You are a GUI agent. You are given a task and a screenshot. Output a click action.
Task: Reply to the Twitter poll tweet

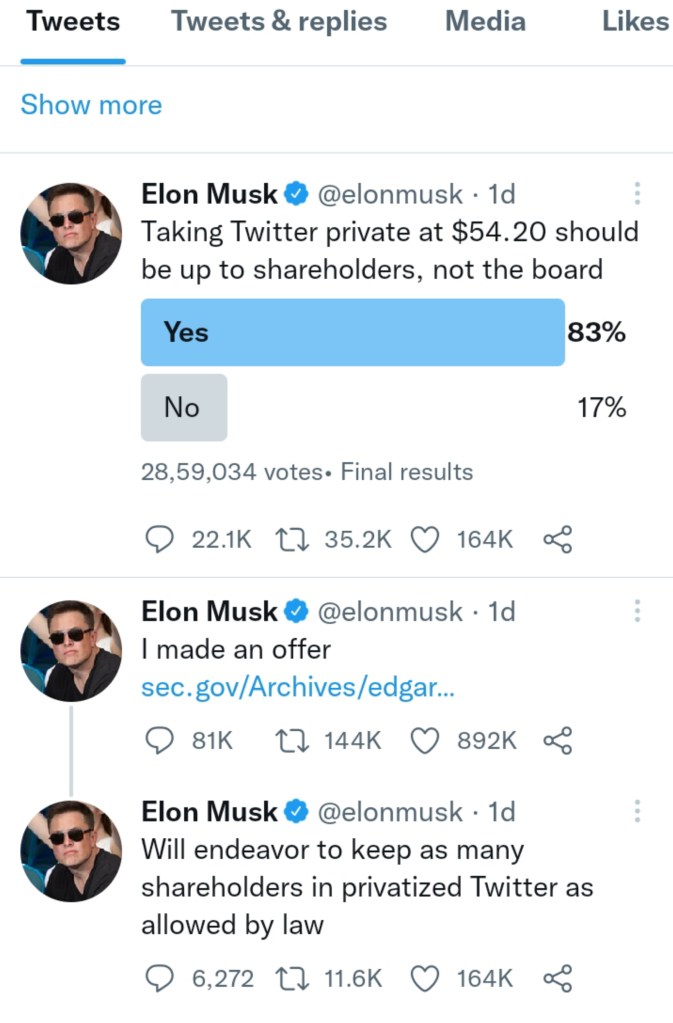click(x=160, y=540)
